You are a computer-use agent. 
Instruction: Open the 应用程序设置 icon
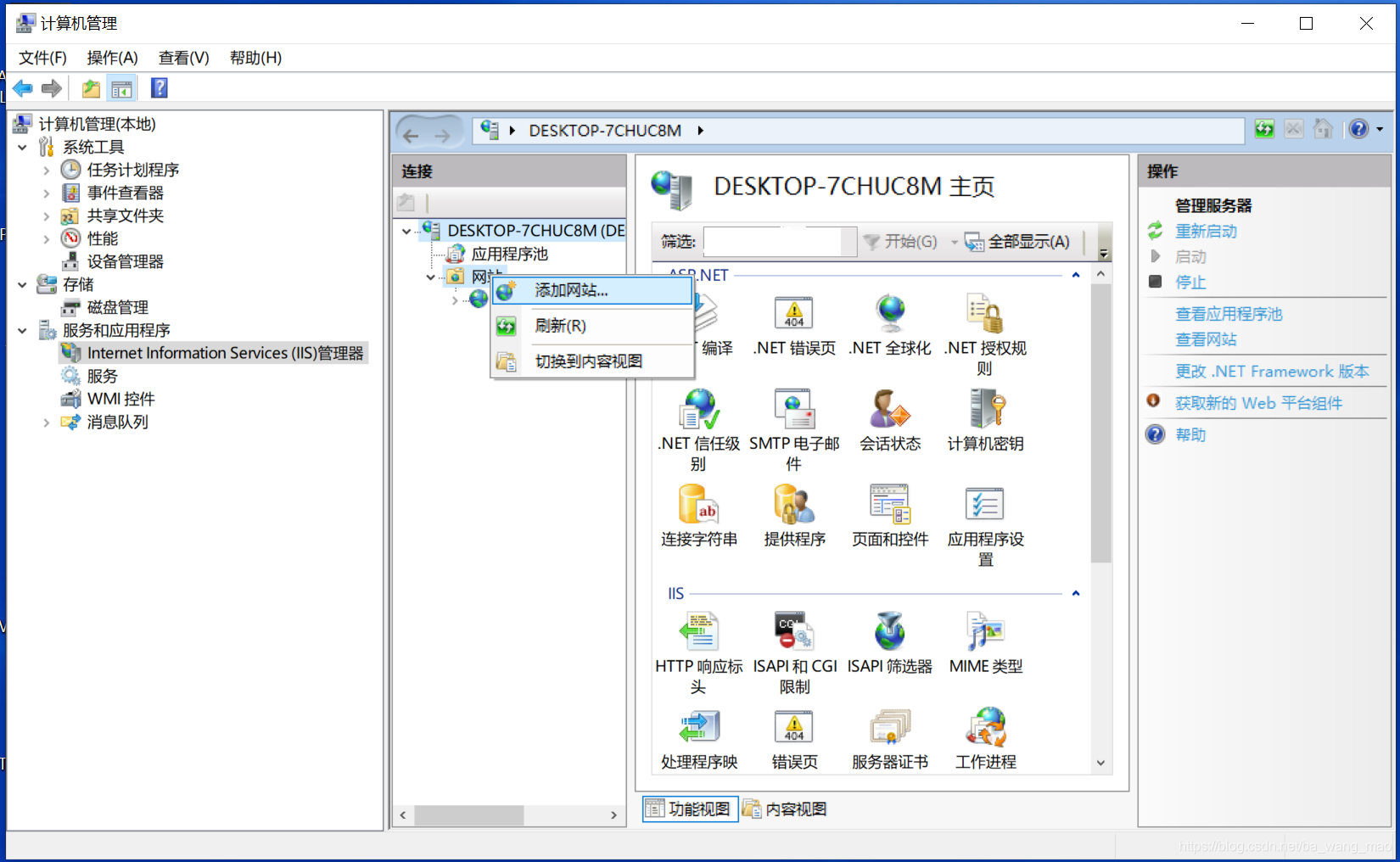point(985,504)
